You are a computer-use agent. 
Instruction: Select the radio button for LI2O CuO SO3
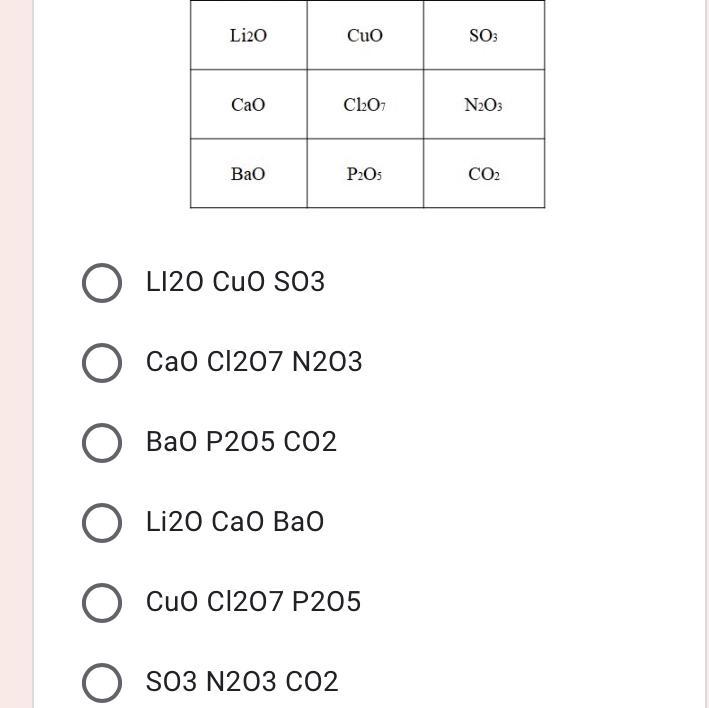tap(102, 283)
